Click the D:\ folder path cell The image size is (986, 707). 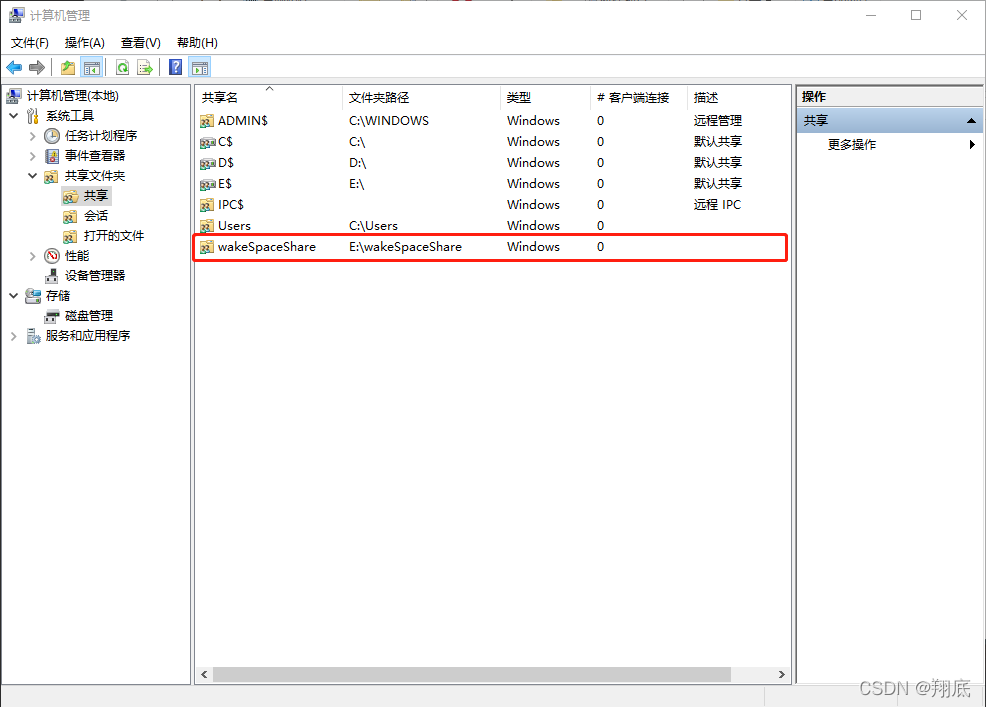(357, 163)
